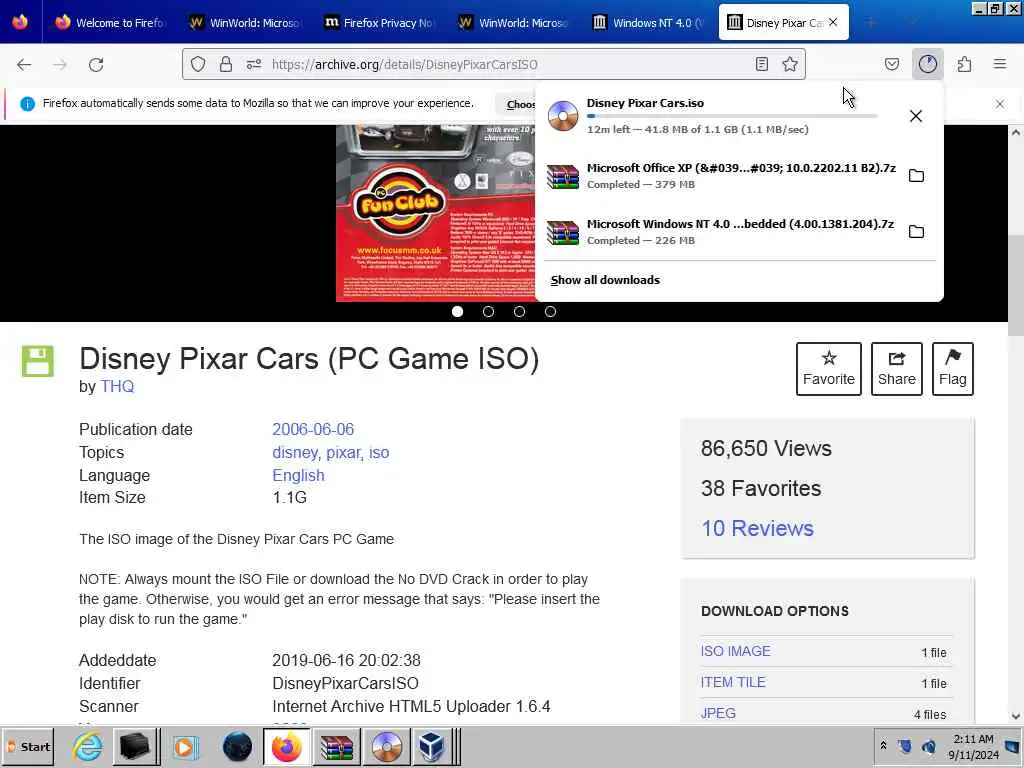Viewport: 1024px width, 768px height.
Task: Dismiss the Firefox data notification bar
Action: tap(1000, 104)
